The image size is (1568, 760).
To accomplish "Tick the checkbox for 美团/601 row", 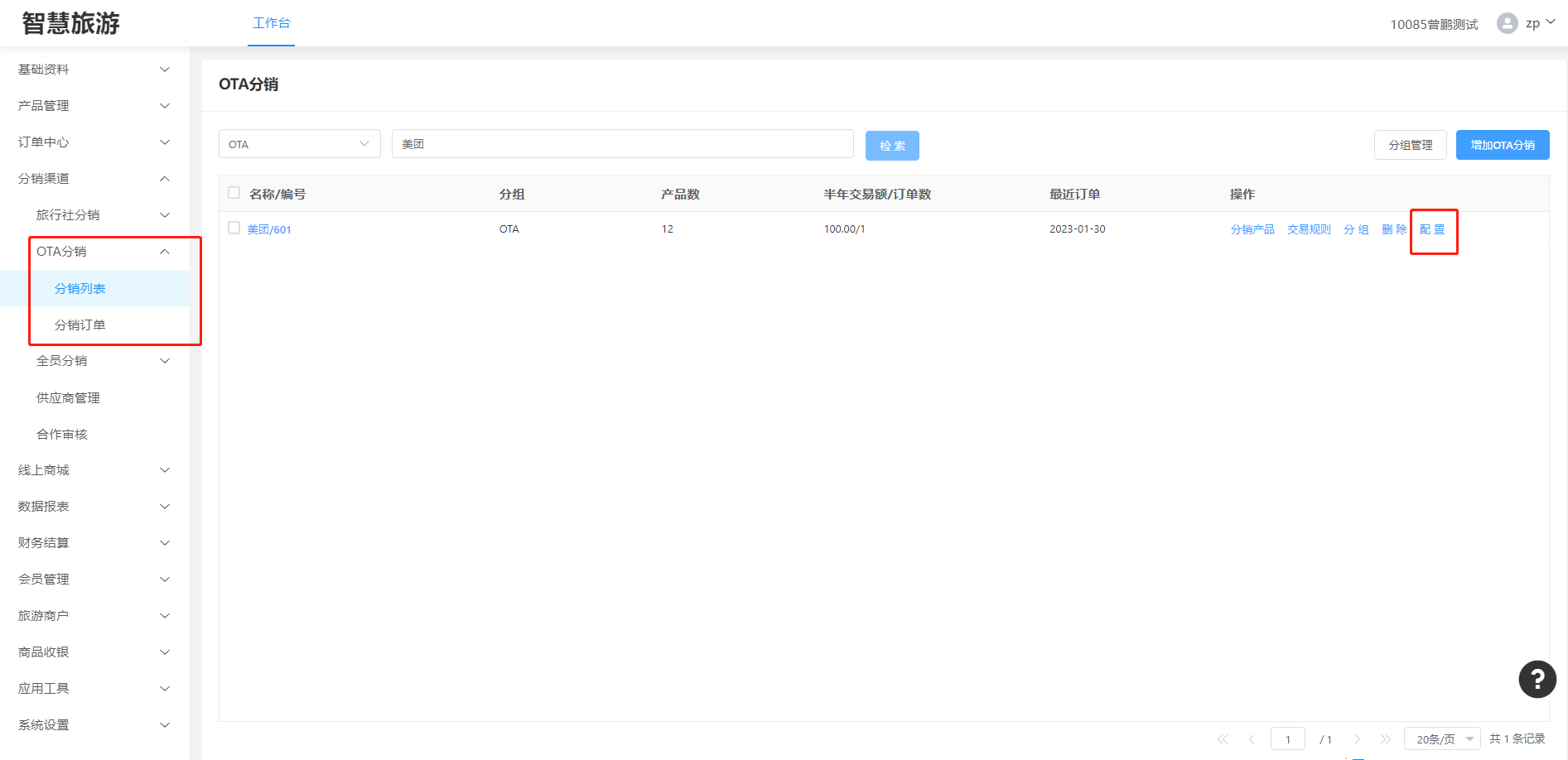I will pyautogui.click(x=234, y=228).
